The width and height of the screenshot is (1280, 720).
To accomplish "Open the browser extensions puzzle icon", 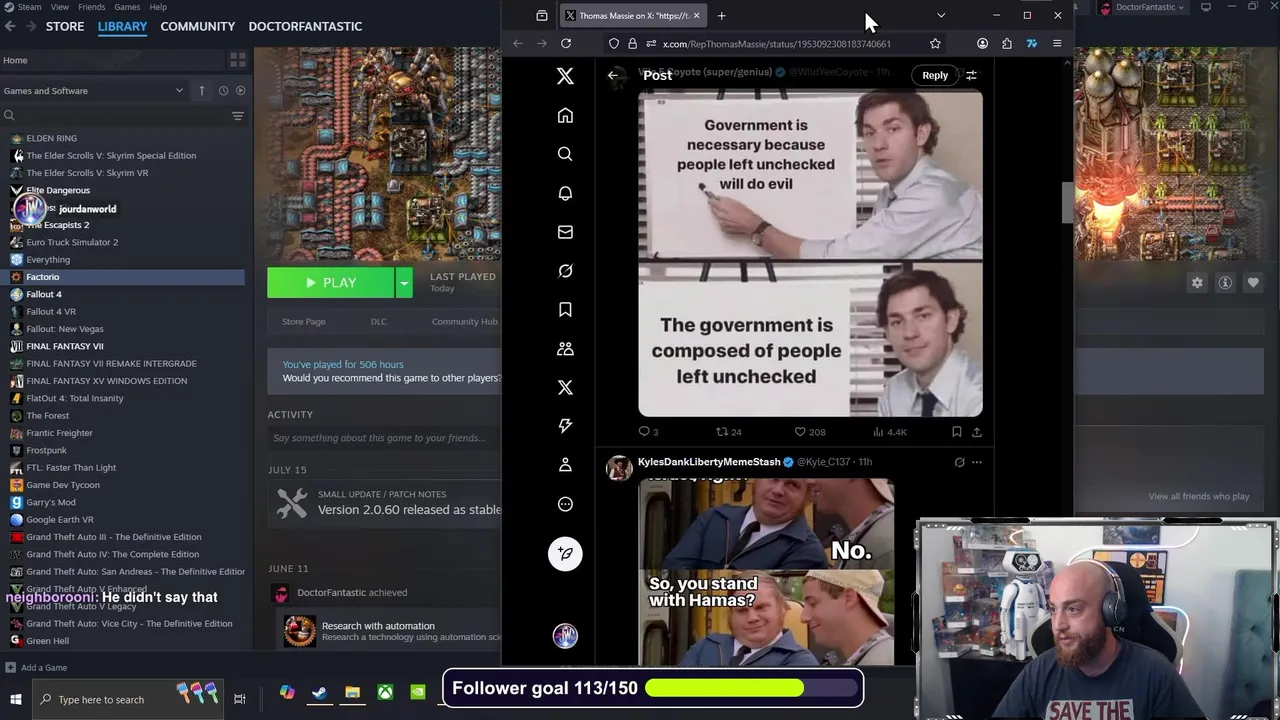I will click(x=1007, y=43).
